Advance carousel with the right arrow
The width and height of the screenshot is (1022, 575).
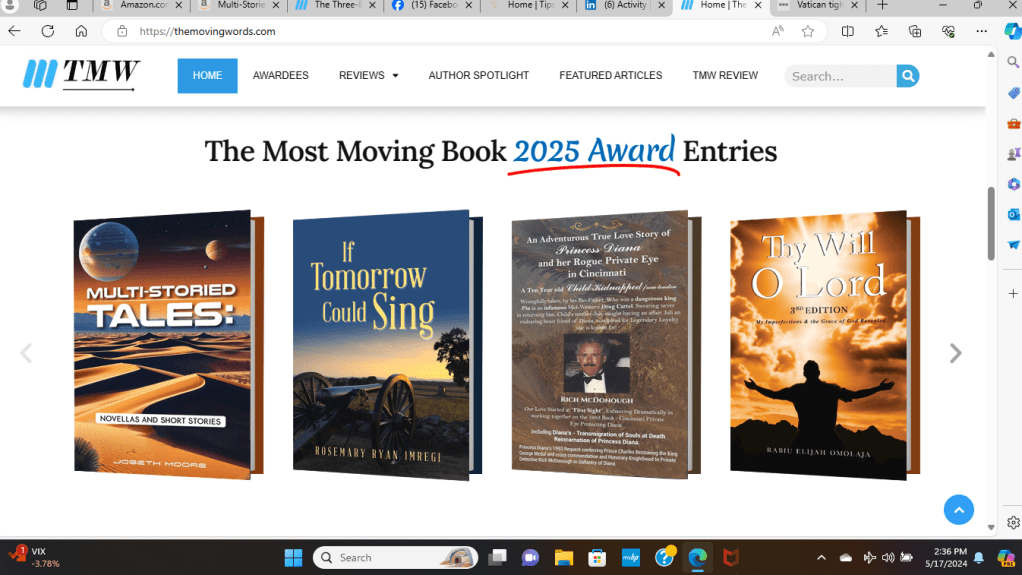pos(955,353)
